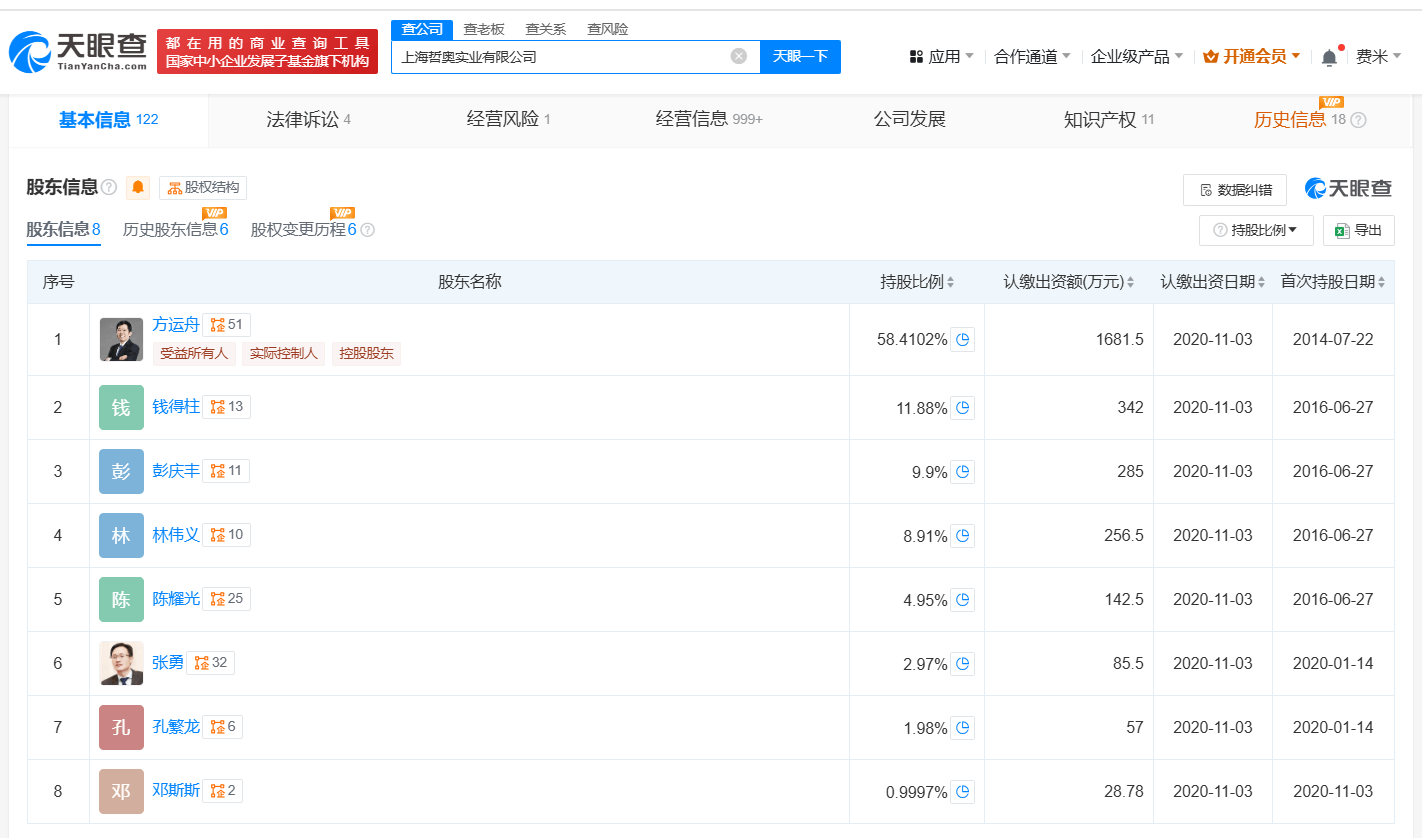Click the help icon beside 股权变更历程

[367, 230]
